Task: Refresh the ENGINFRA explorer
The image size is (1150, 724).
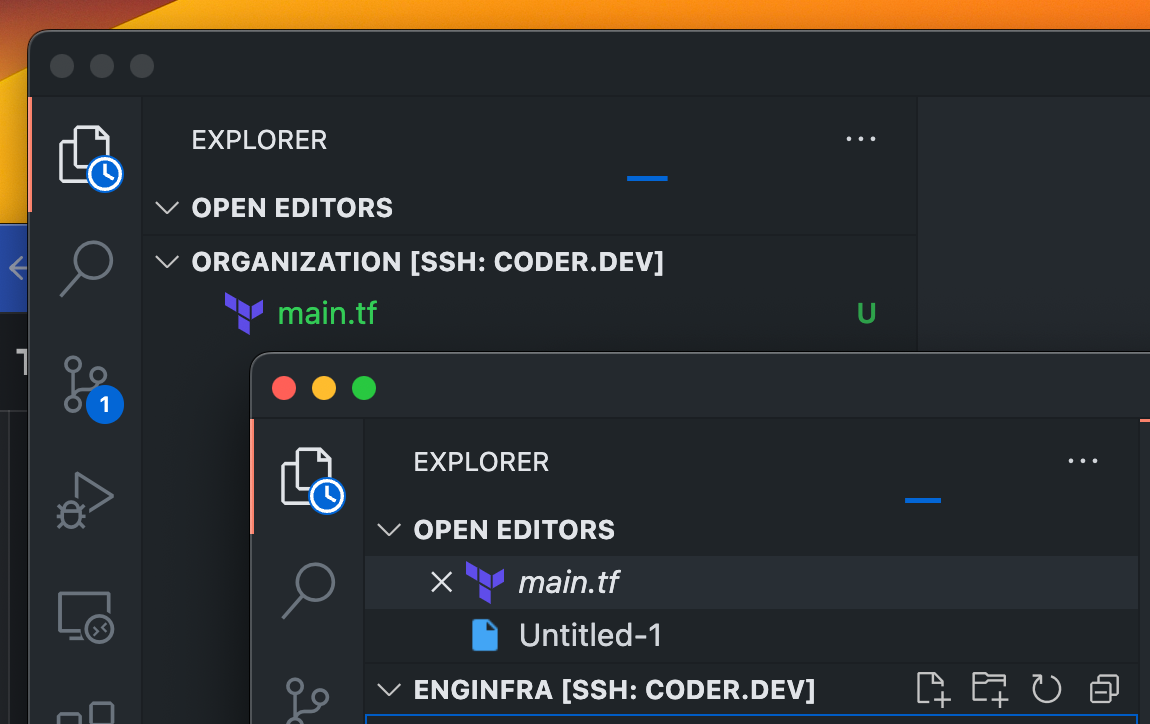Action: coord(1046,688)
